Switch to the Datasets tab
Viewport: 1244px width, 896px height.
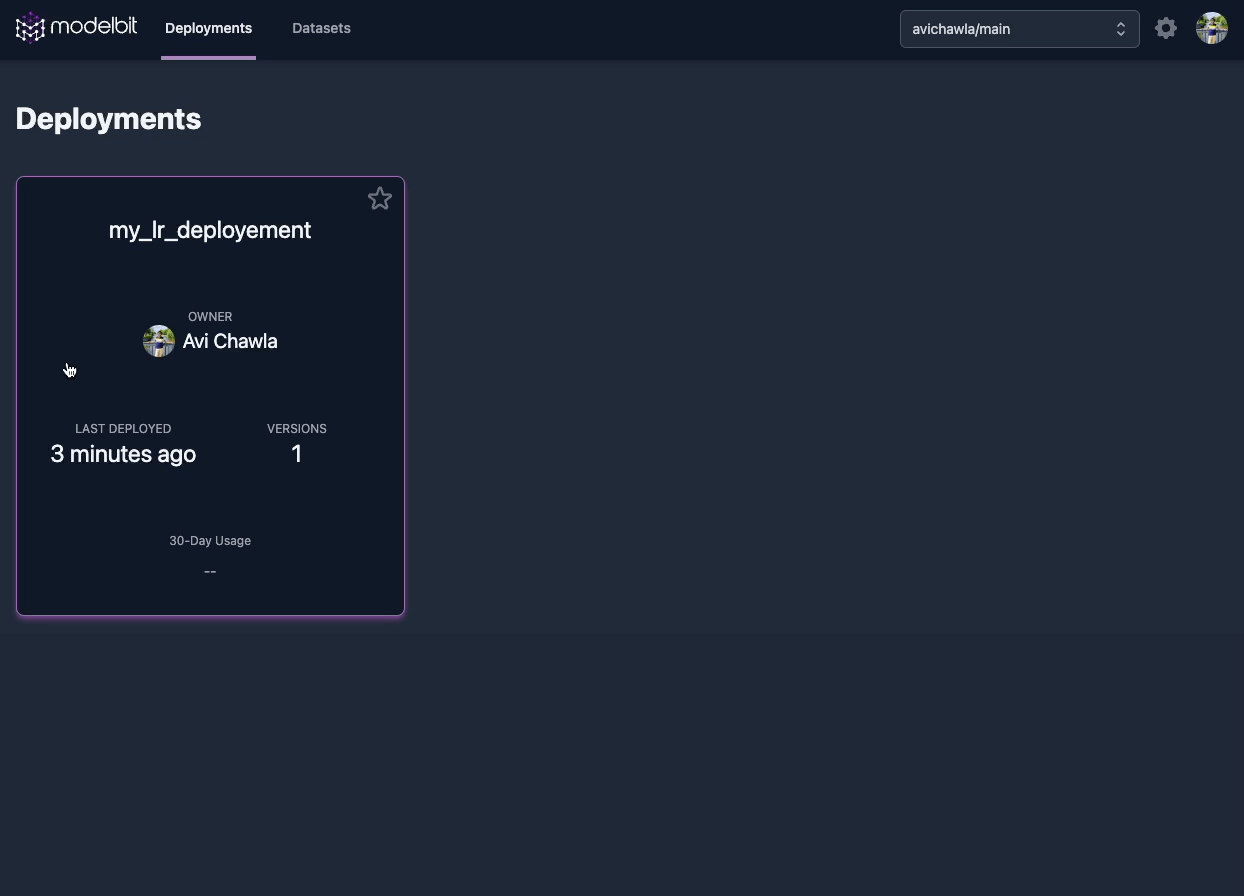point(321,28)
